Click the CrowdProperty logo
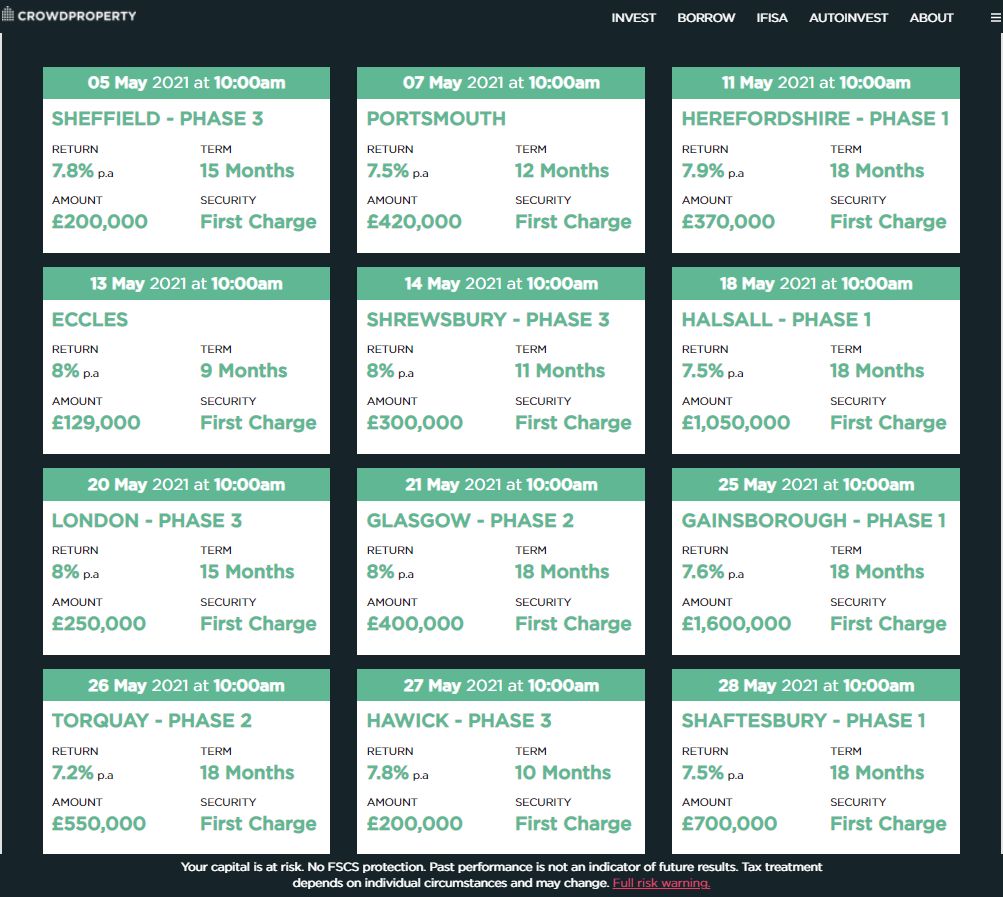This screenshot has width=1003, height=897. pos(69,15)
